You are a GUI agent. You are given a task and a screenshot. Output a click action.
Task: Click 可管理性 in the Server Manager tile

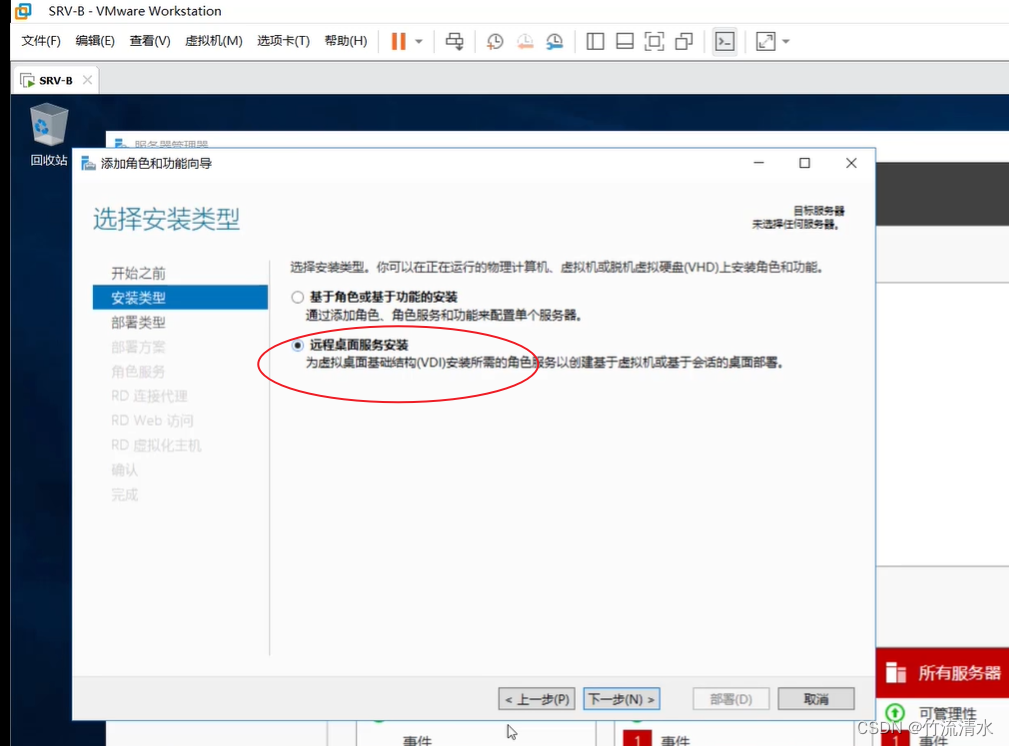click(947, 713)
